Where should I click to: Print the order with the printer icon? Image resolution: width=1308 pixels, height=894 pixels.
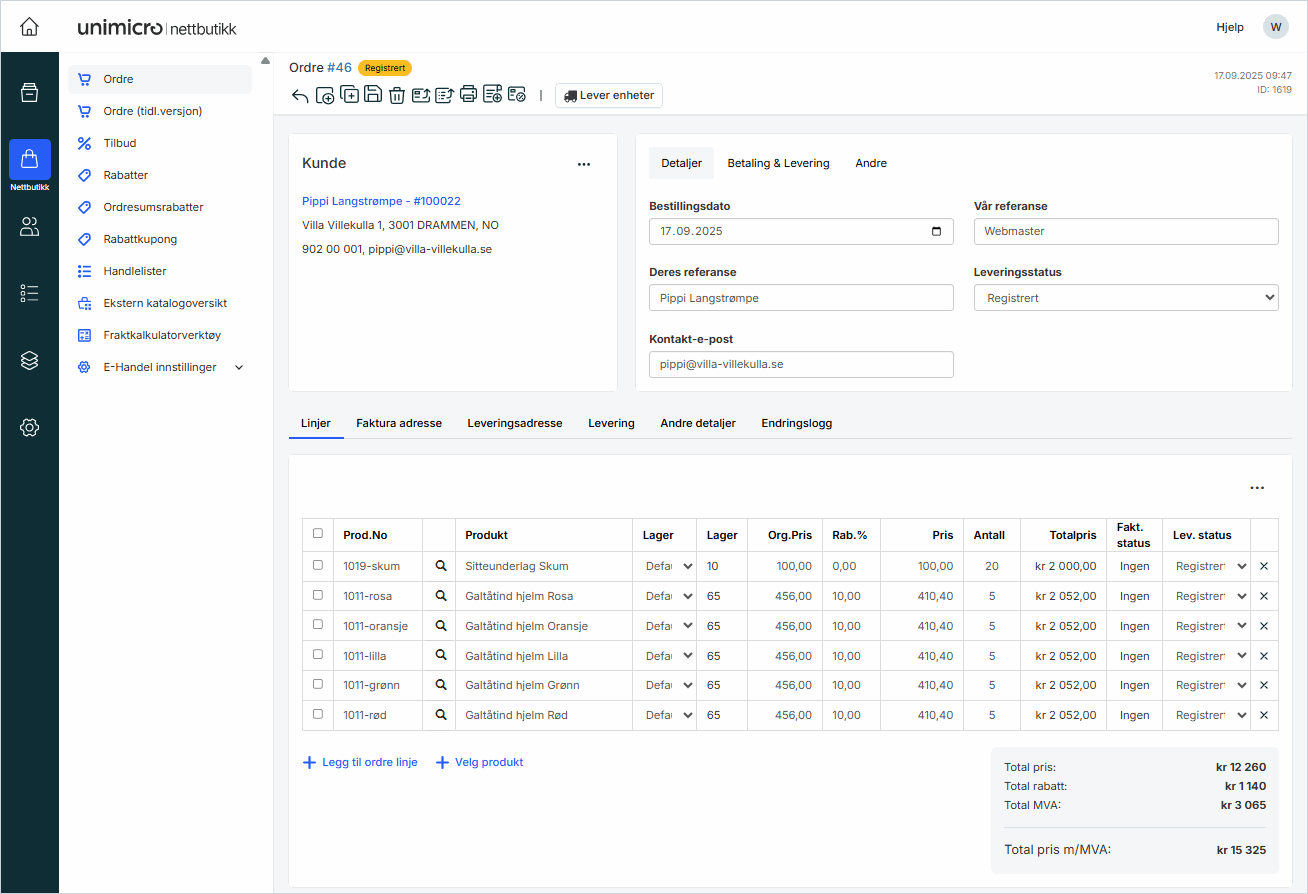[x=468, y=95]
